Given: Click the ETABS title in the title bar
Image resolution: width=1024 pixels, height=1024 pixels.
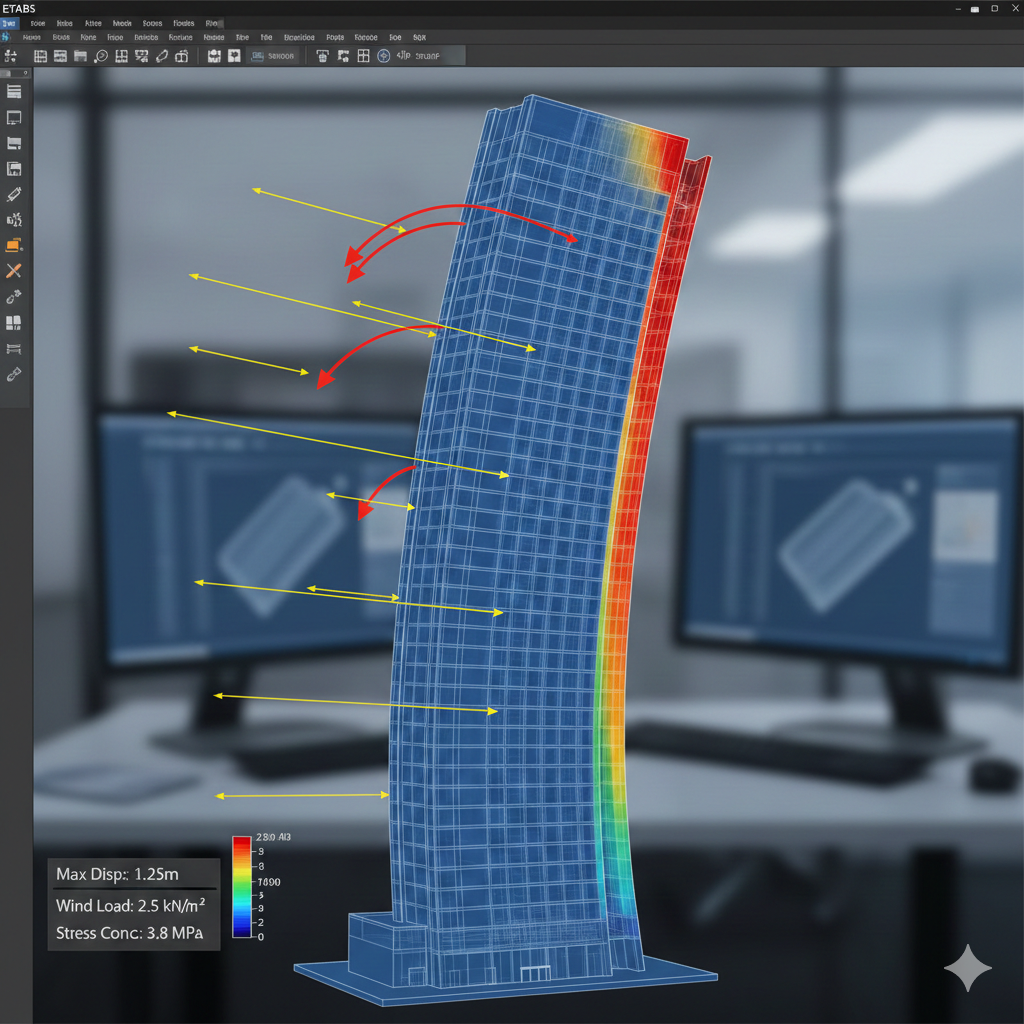Looking at the screenshot, I should 20,8.
